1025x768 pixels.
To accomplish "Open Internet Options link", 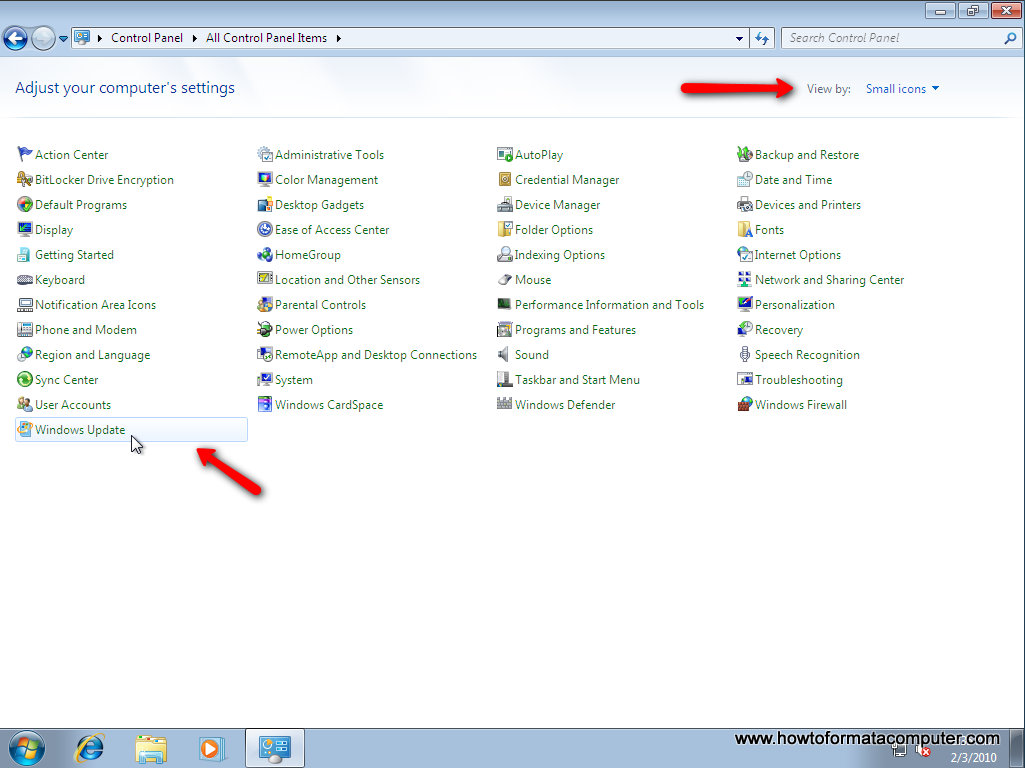I will pos(798,255).
